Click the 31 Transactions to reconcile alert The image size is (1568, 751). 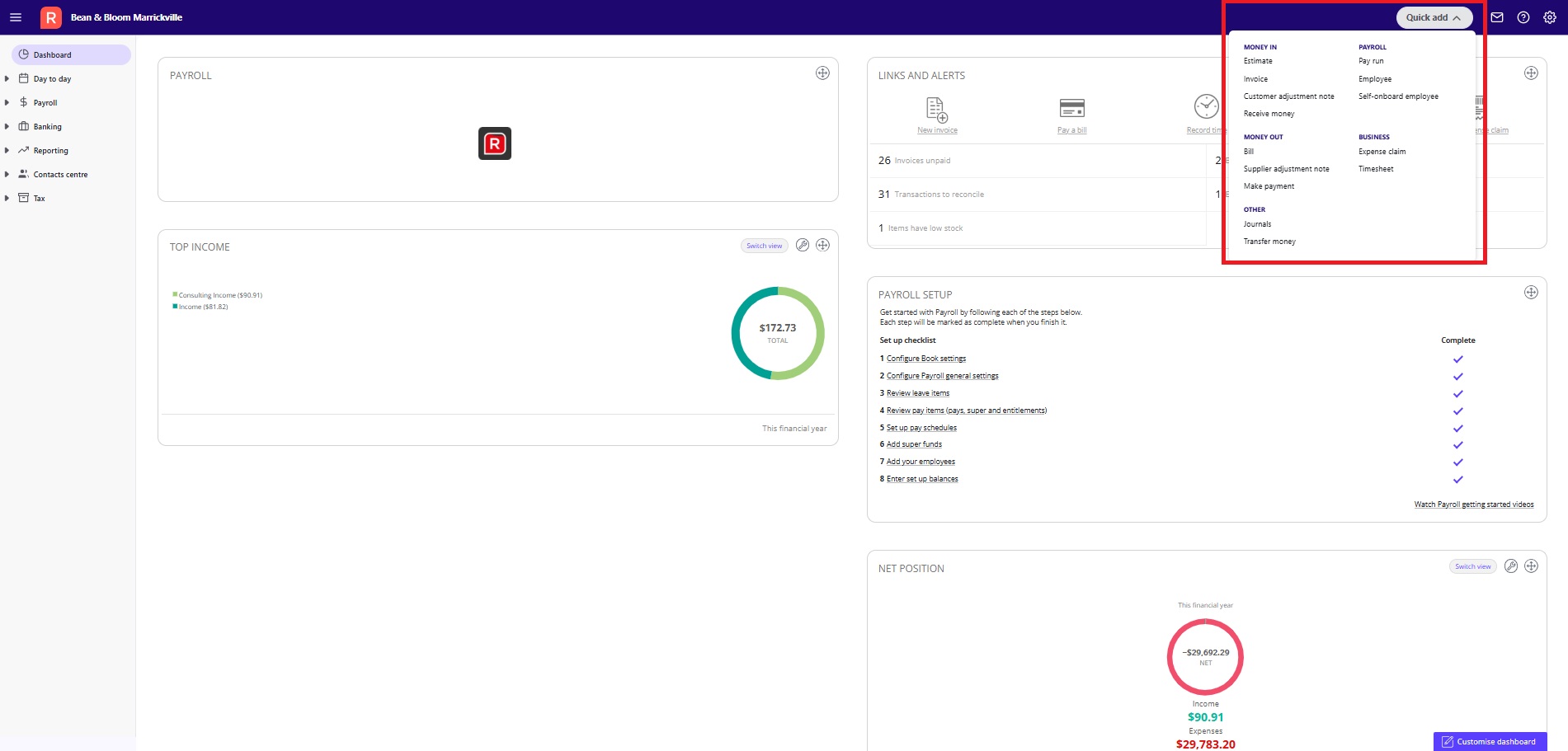931,195
